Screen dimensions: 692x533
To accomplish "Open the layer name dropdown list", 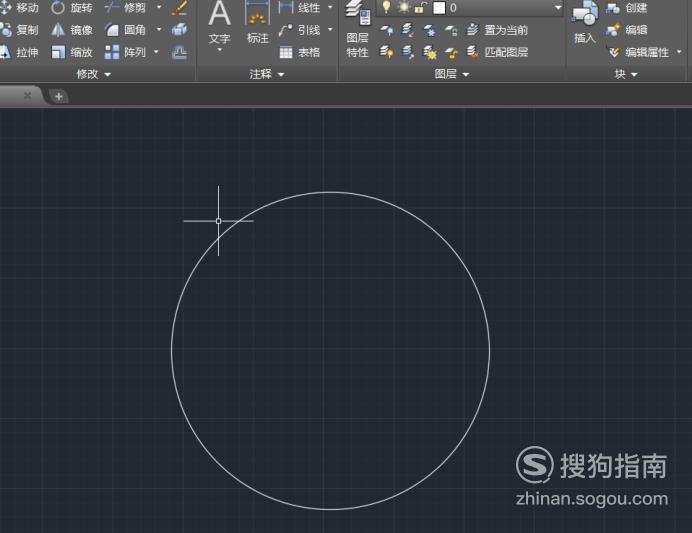I will pyautogui.click(x=558, y=8).
